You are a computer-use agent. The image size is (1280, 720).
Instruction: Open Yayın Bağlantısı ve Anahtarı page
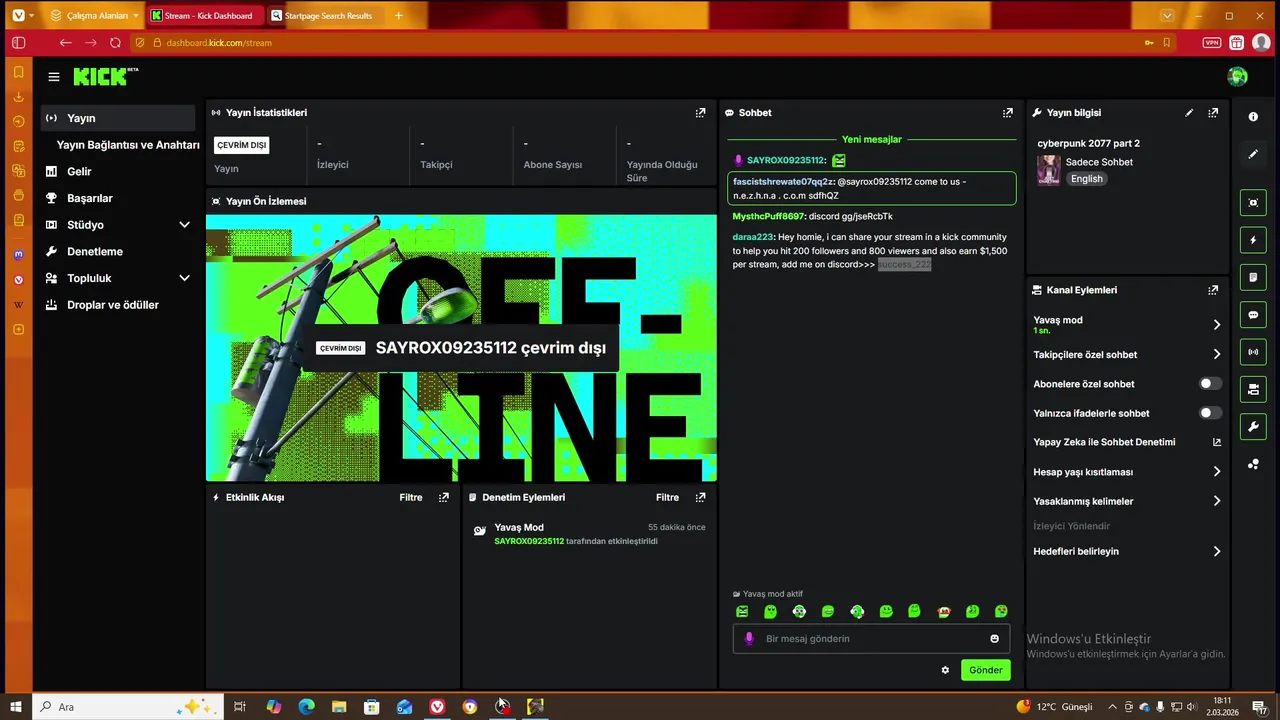tap(128, 145)
